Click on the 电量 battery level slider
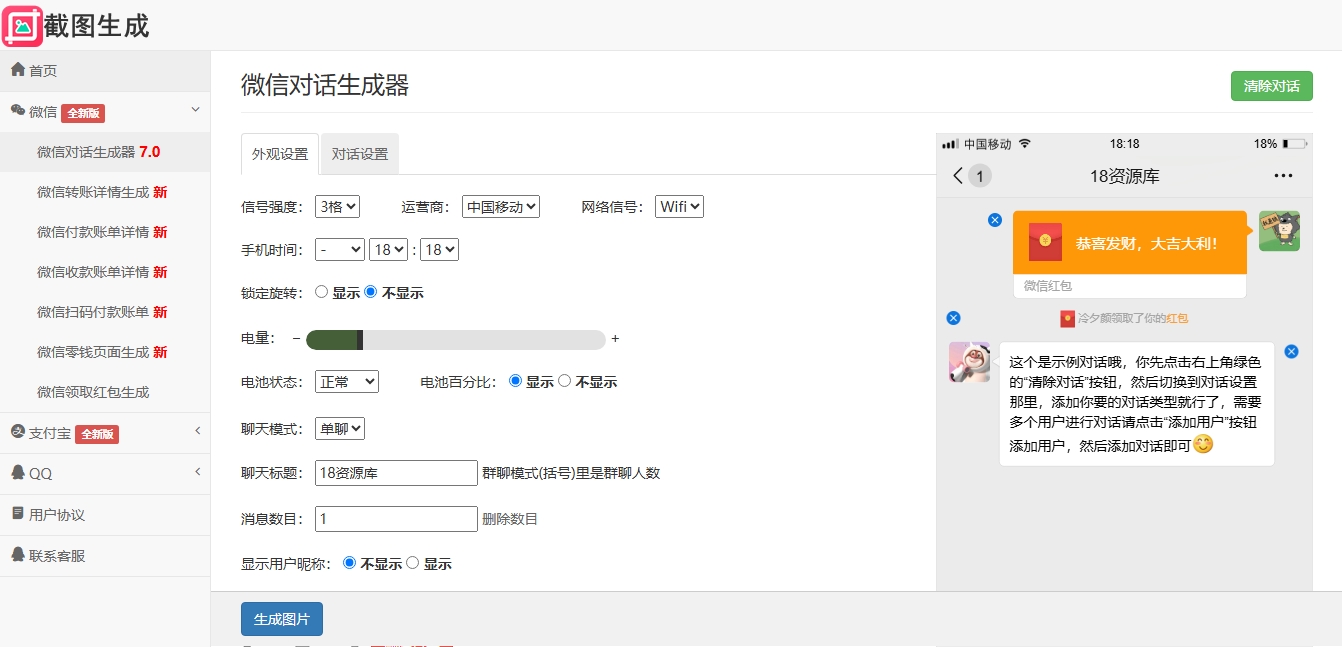 [x=455, y=339]
